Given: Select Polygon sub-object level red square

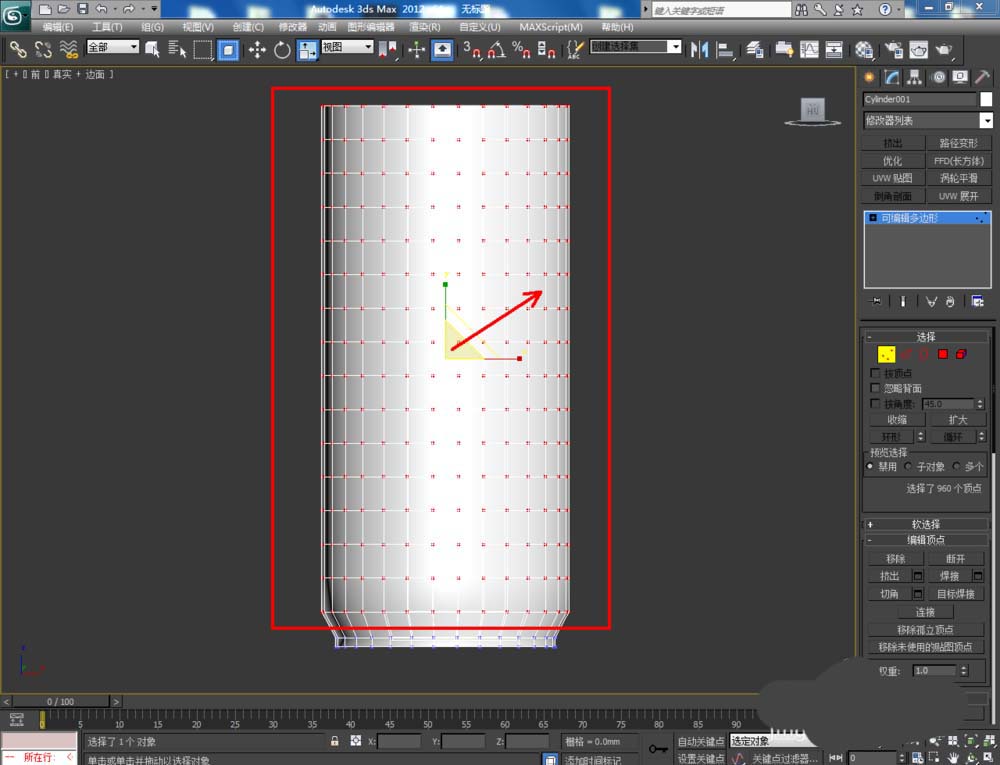Looking at the screenshot, I should (942, 354).
